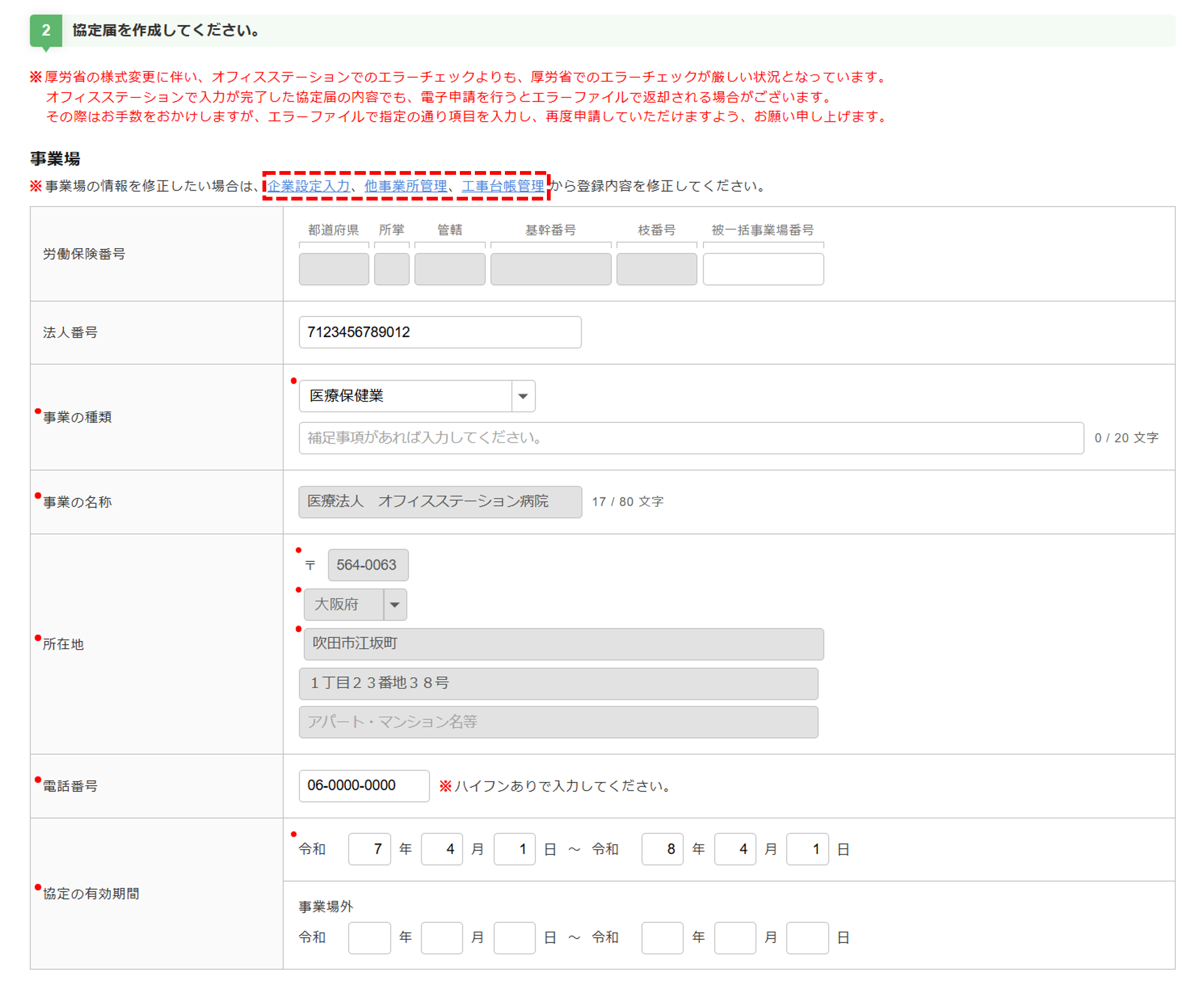Click the 基幹番号 labor insurance box
This screenshot has height=985, width=1204.
[550, 269]
